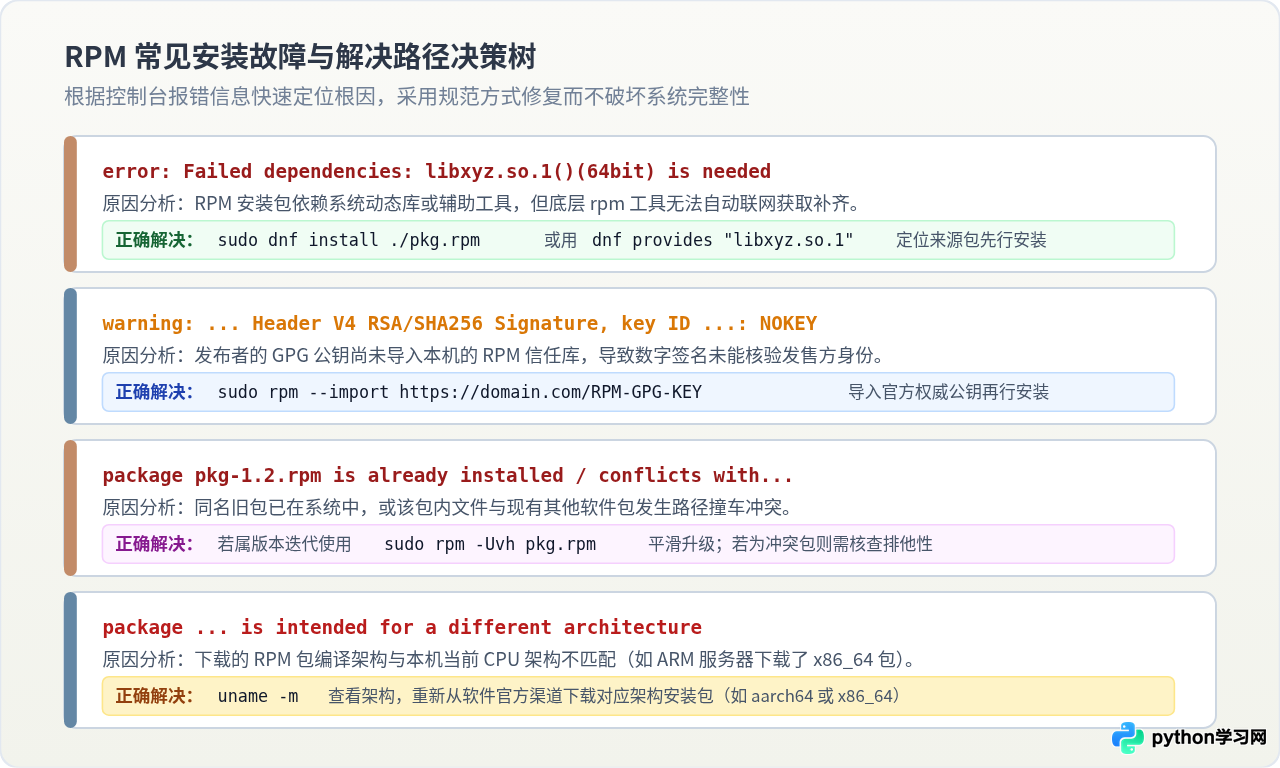This screenshot has height=768, width=1280.
Task: Click the yellow box "正确解决" label
Action: pos(155,696)
